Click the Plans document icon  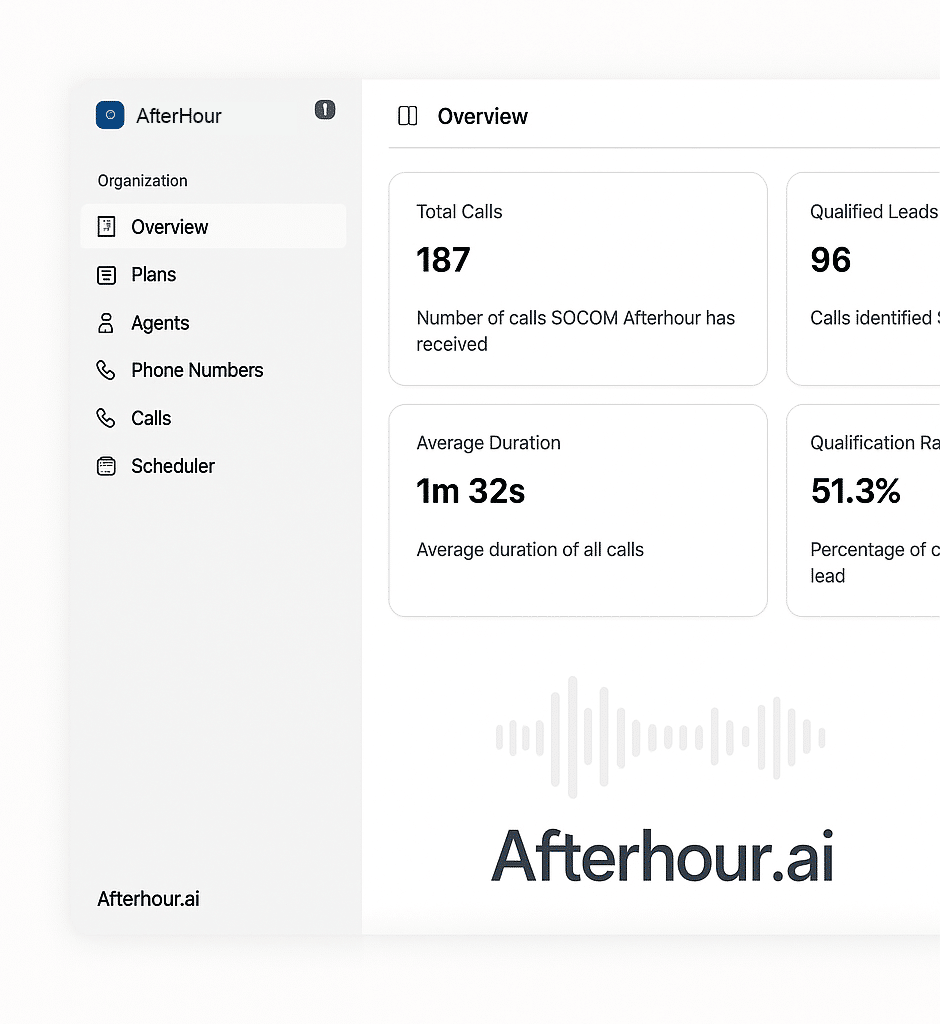tap(106, 274)
